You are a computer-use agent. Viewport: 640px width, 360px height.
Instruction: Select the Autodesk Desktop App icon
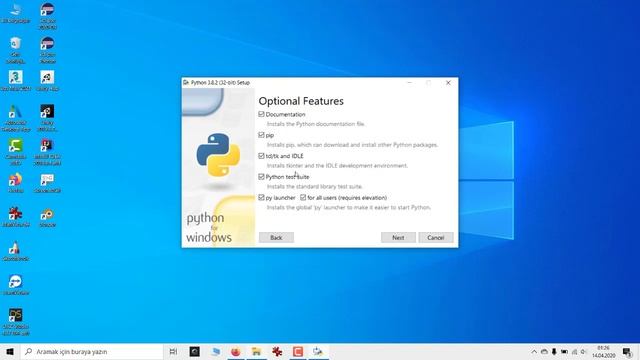click(x=16, y=118)
